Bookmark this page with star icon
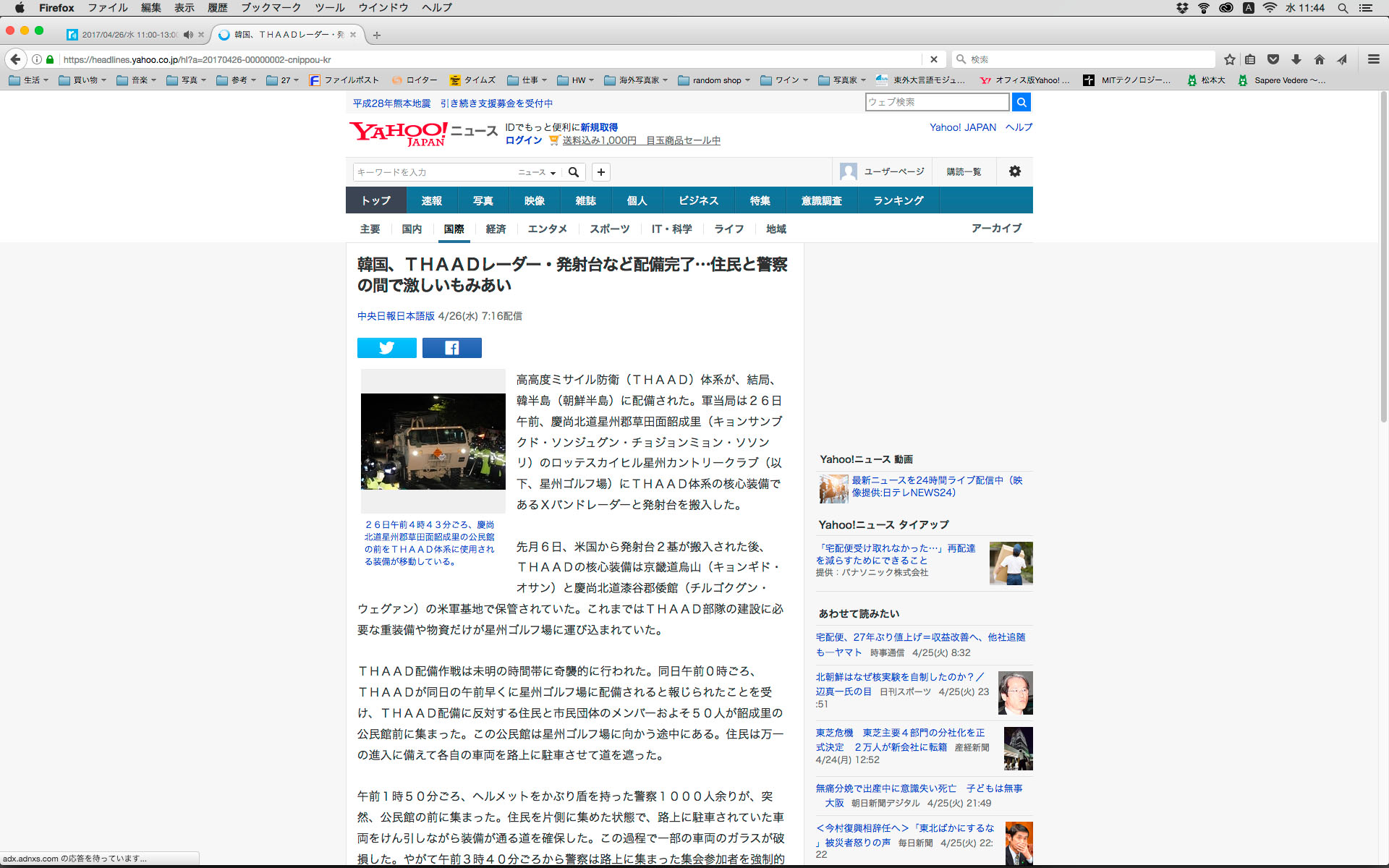This screenshot has width=1389, height=868. point(1229,59)
